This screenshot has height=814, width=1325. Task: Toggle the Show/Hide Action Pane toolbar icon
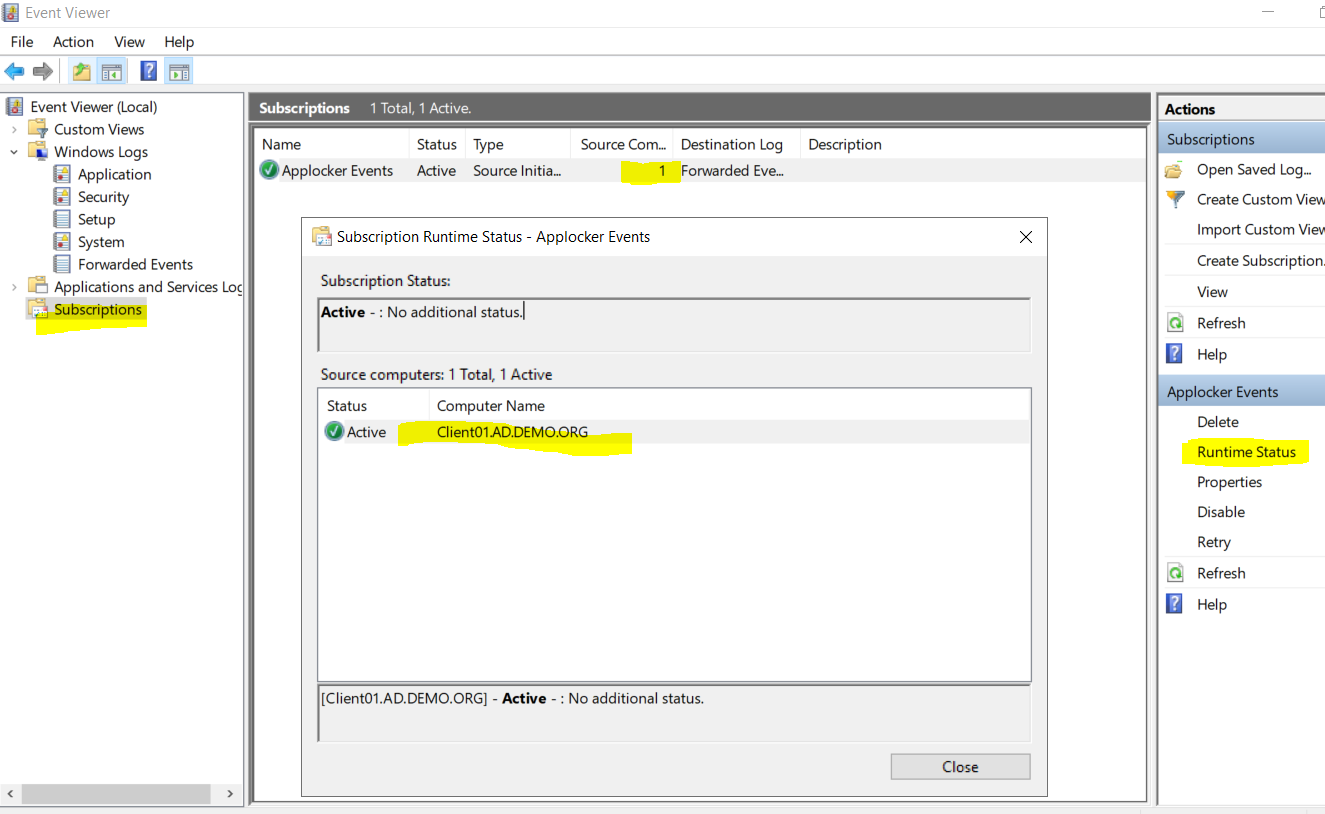pos(179,71)
